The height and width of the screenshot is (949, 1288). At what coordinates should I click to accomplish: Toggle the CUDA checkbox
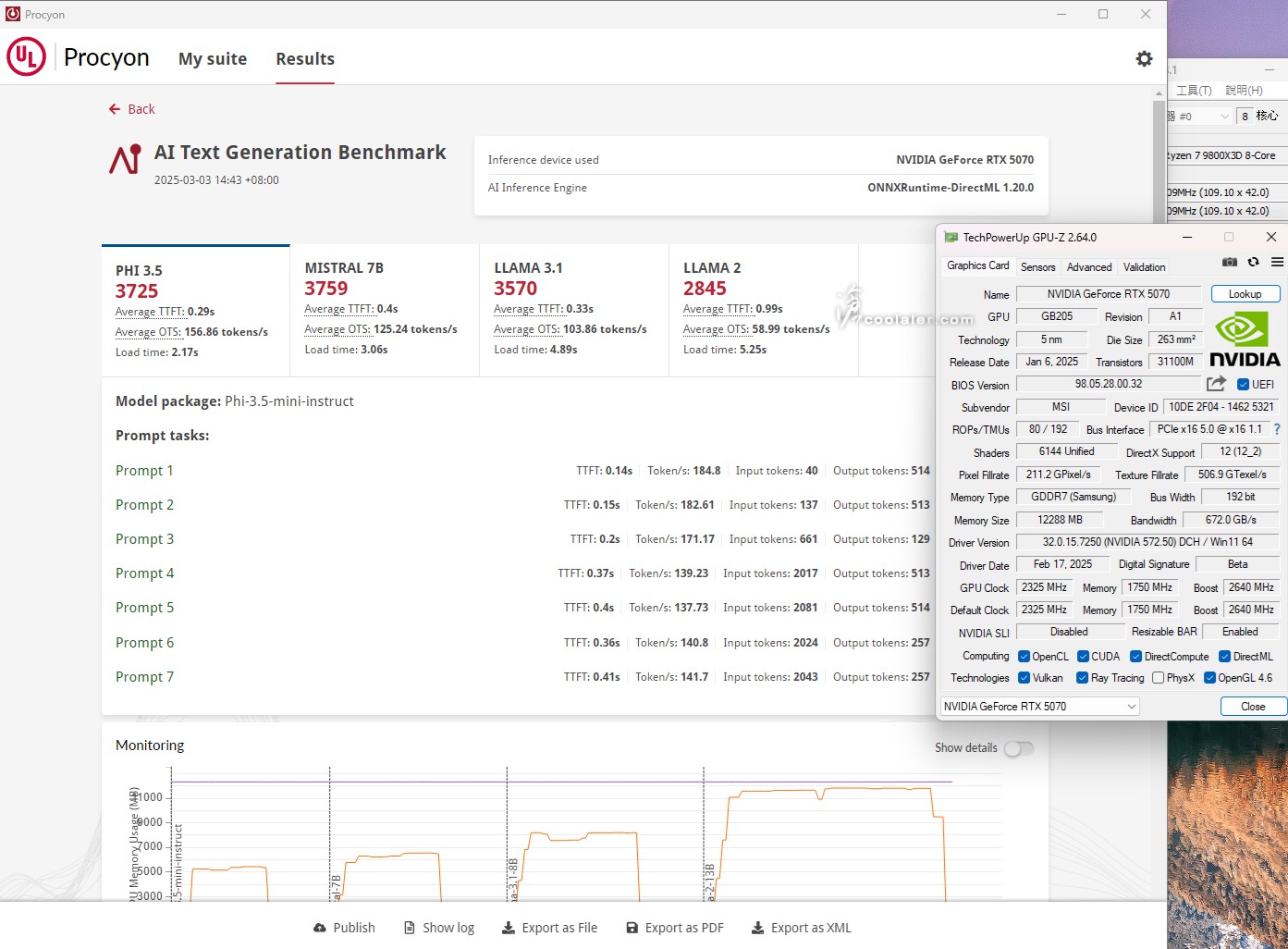coord(1083,657)
